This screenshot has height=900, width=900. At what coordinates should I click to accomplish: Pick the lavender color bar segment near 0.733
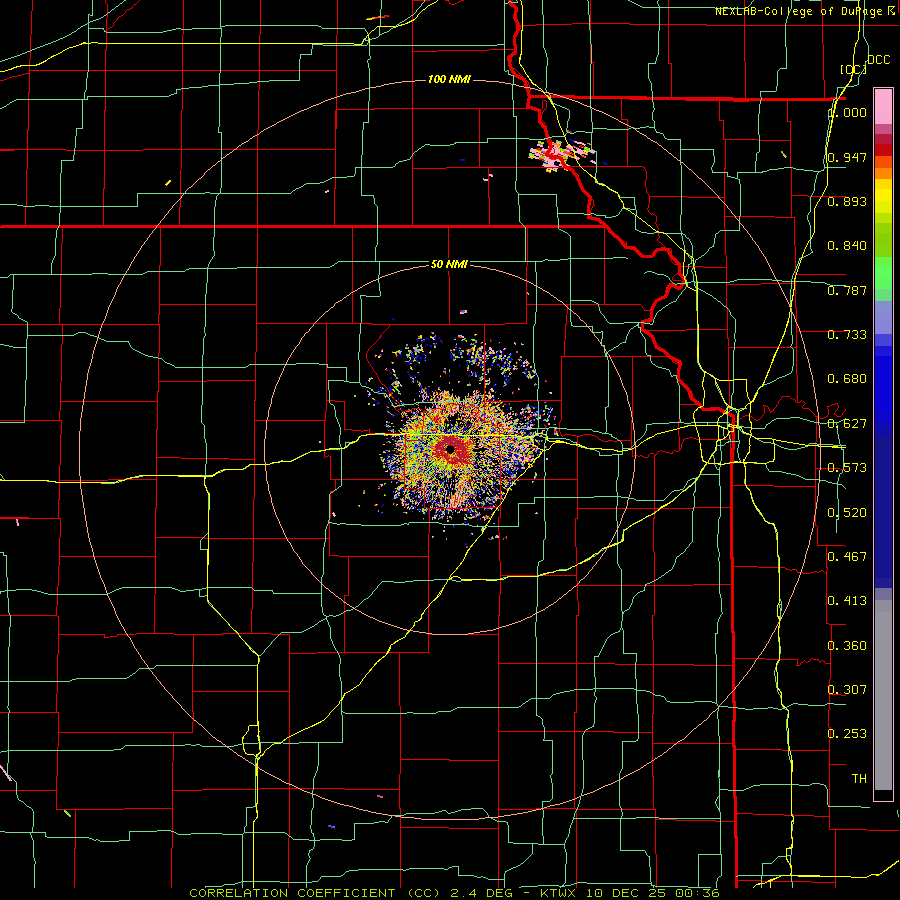(883, 323)
